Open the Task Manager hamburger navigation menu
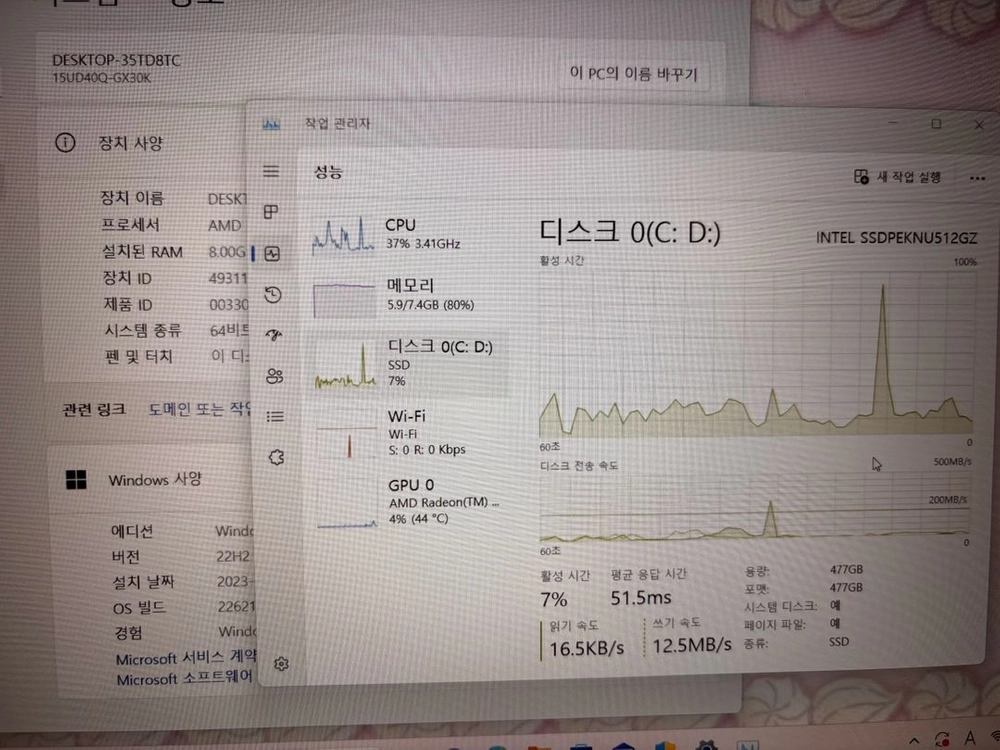1000x750 pixels. pos(271,171)
